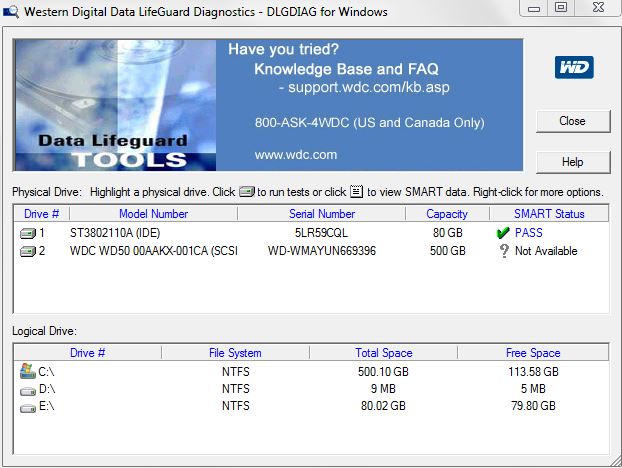Click the Not Available status text
Image resolution: width=622 pixels, height=468 pixels.
coord(546,251)
